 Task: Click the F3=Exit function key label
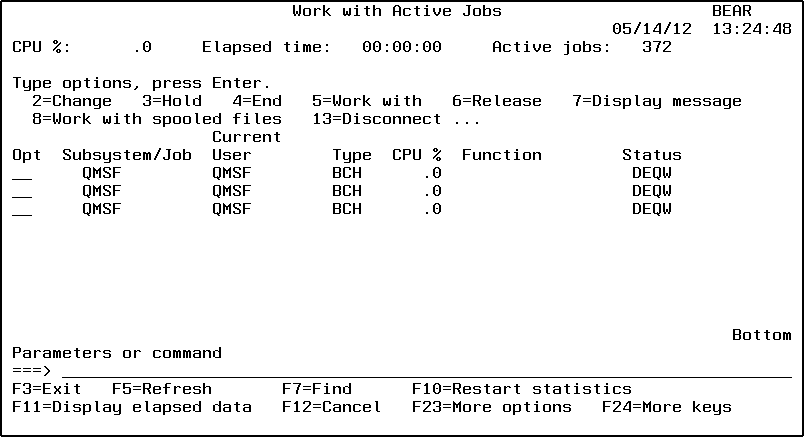(x=47, y=389)
